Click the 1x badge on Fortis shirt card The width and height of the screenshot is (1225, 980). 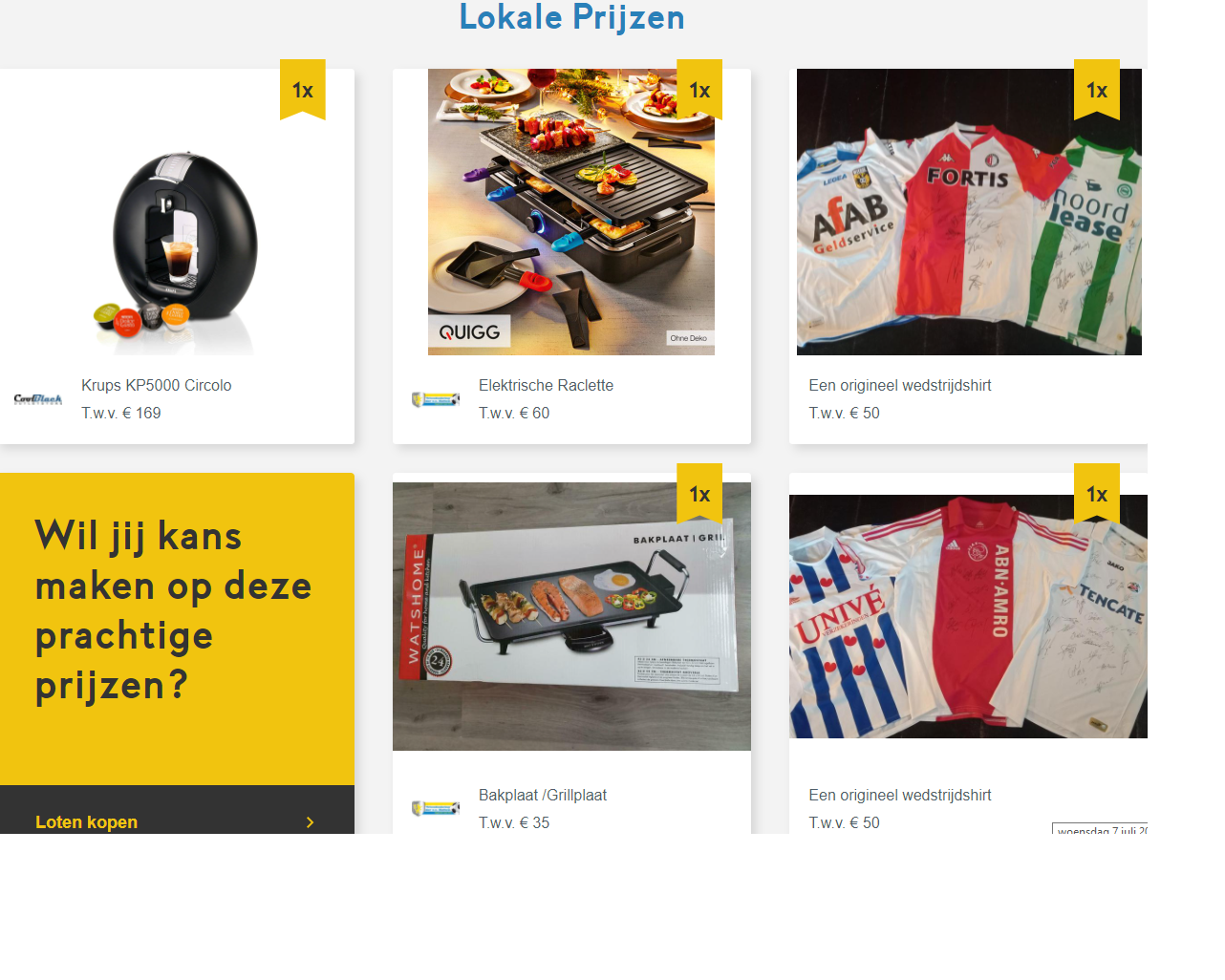1097,90
